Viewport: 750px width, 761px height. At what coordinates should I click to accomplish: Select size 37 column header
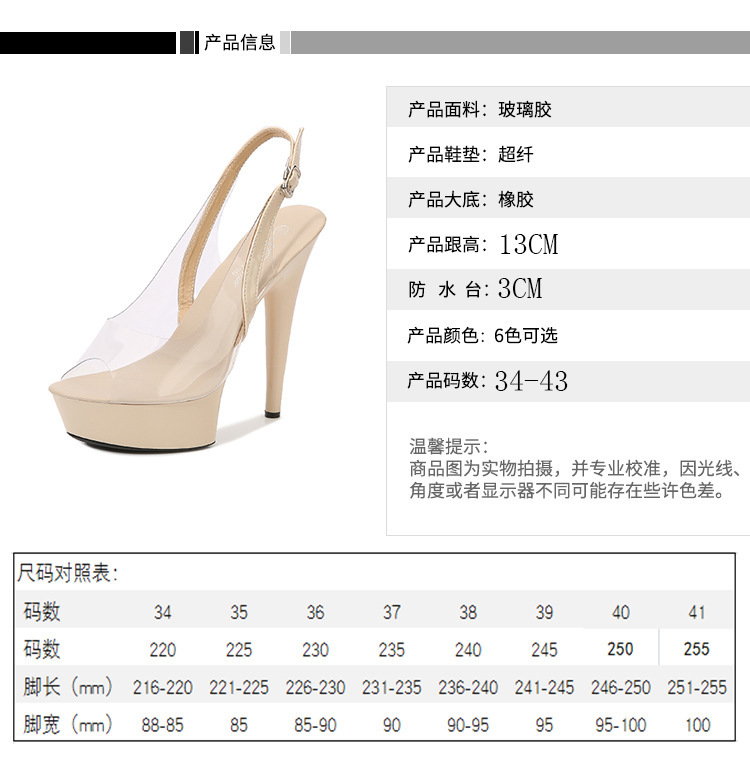(x=392, y=612)
